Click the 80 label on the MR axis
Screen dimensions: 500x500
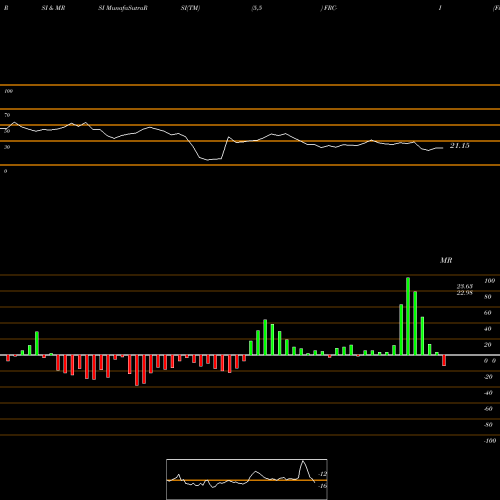point(488,297)
